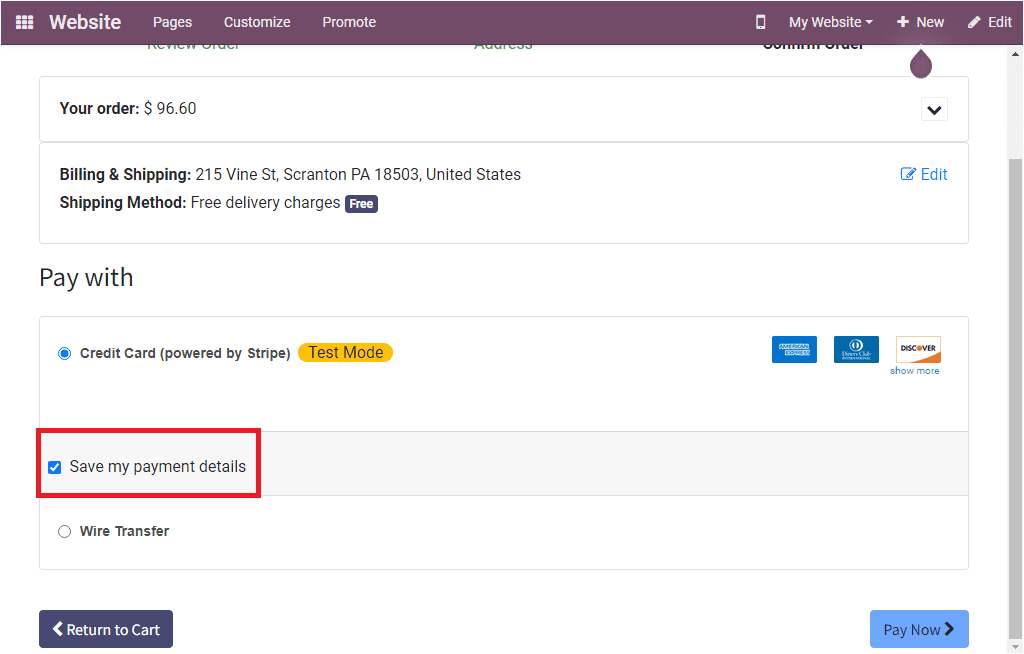Screen dimensions: 1024x654
Task: Select the Credit Card payment radio button
Action: pos(64,353)
